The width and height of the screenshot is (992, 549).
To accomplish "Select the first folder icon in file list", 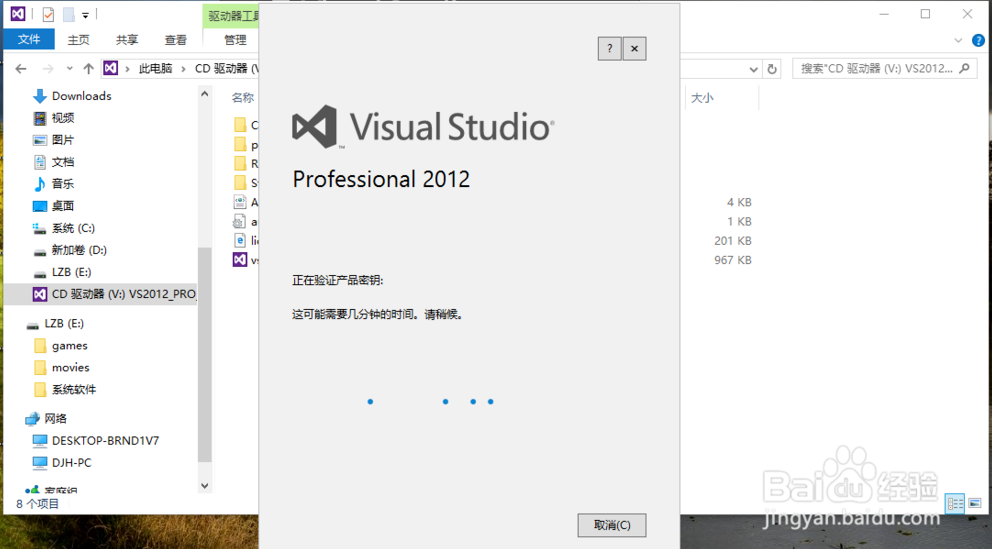I will tap(240, 125).
